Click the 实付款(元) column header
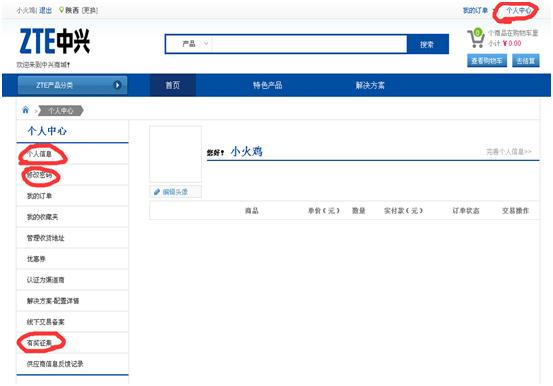Screen dimensions: 553x386 [x=403, y=211]
